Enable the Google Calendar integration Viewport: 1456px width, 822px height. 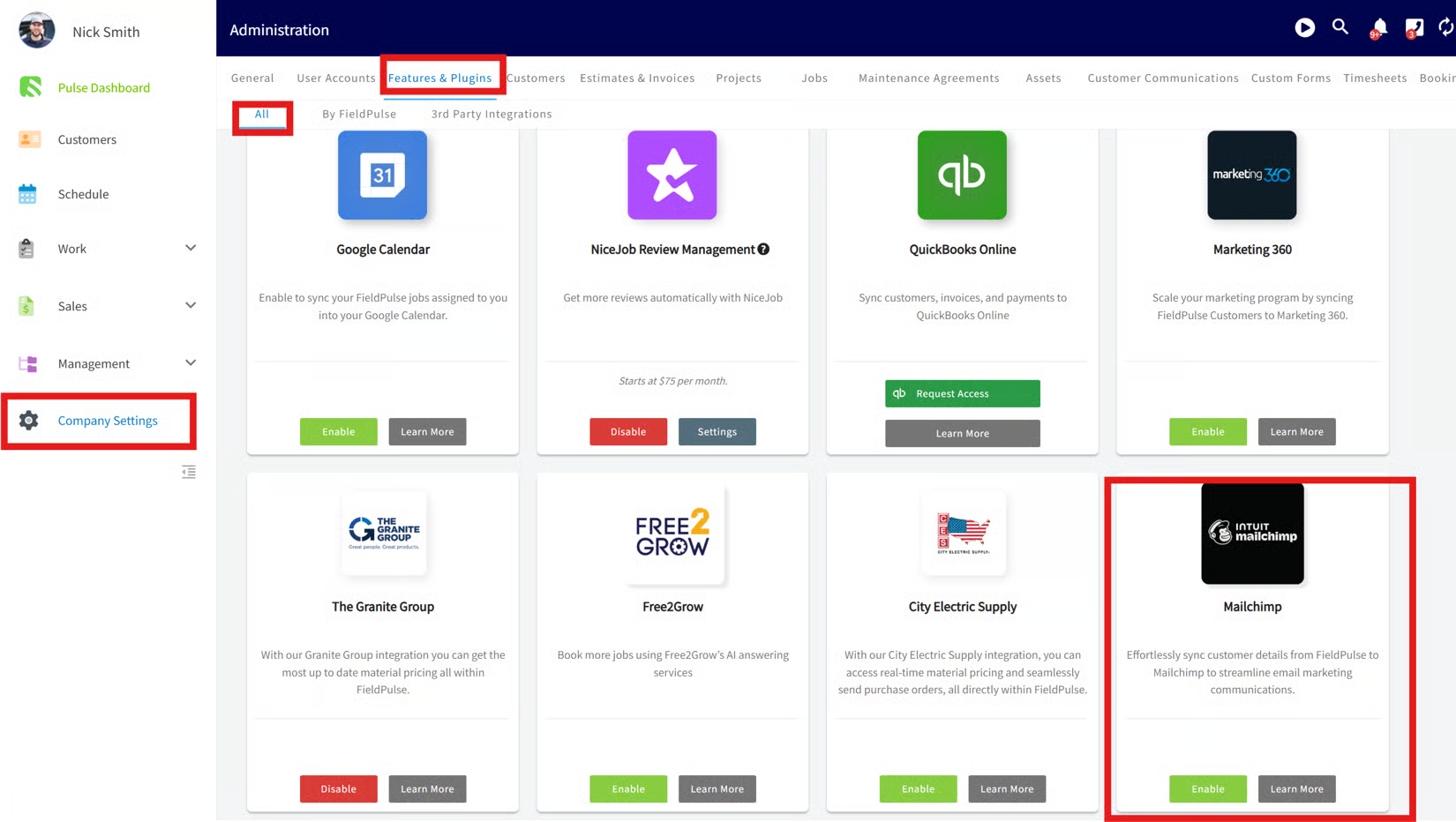pos(339,431)
